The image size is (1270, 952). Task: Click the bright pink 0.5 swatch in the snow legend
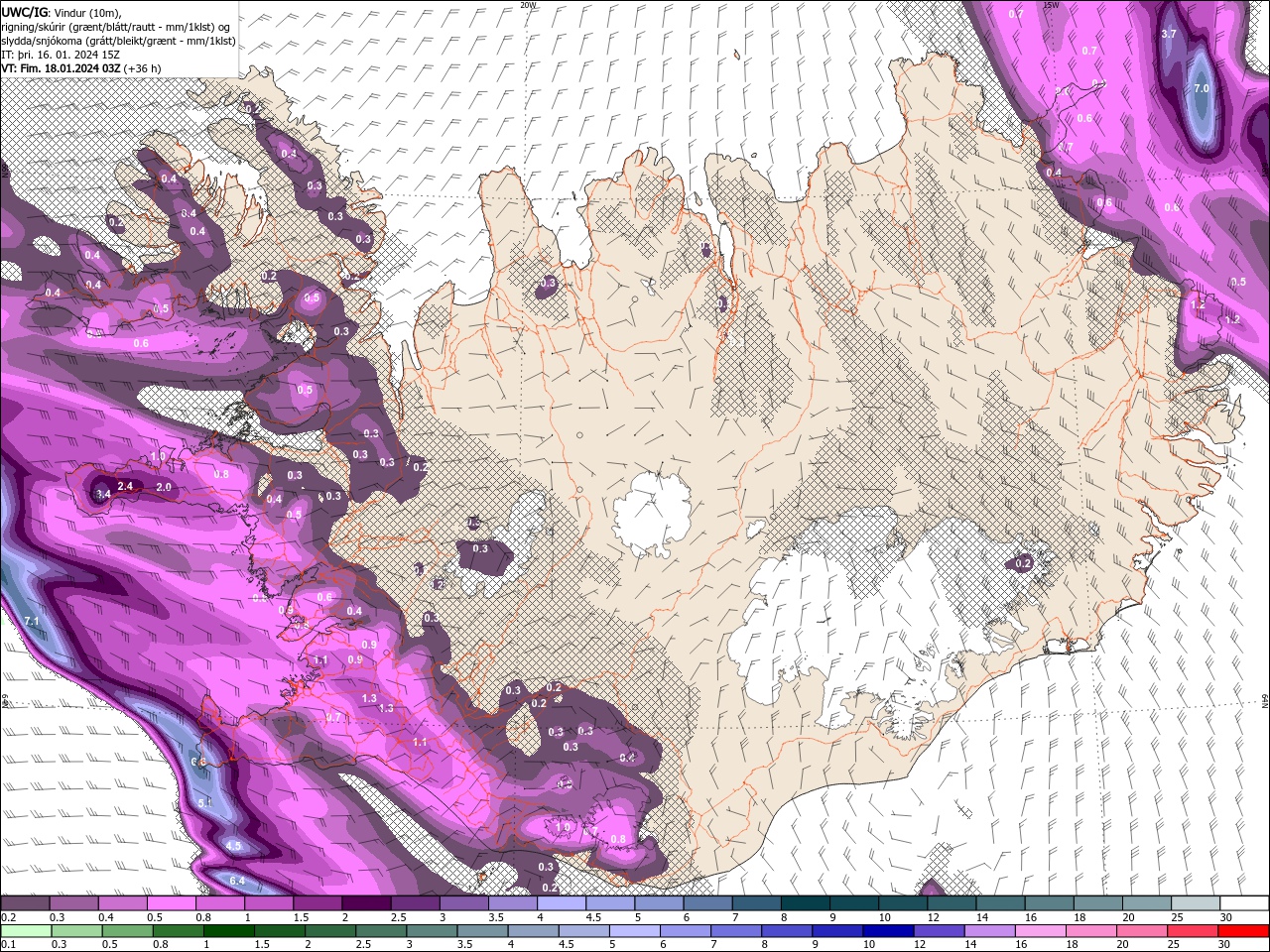[x=171, y=903]
